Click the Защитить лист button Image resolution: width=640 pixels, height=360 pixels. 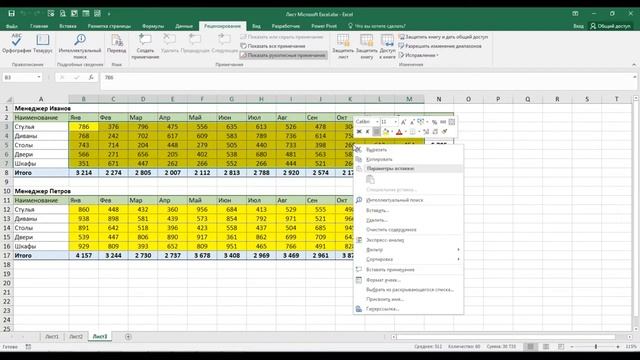(343, 46)
